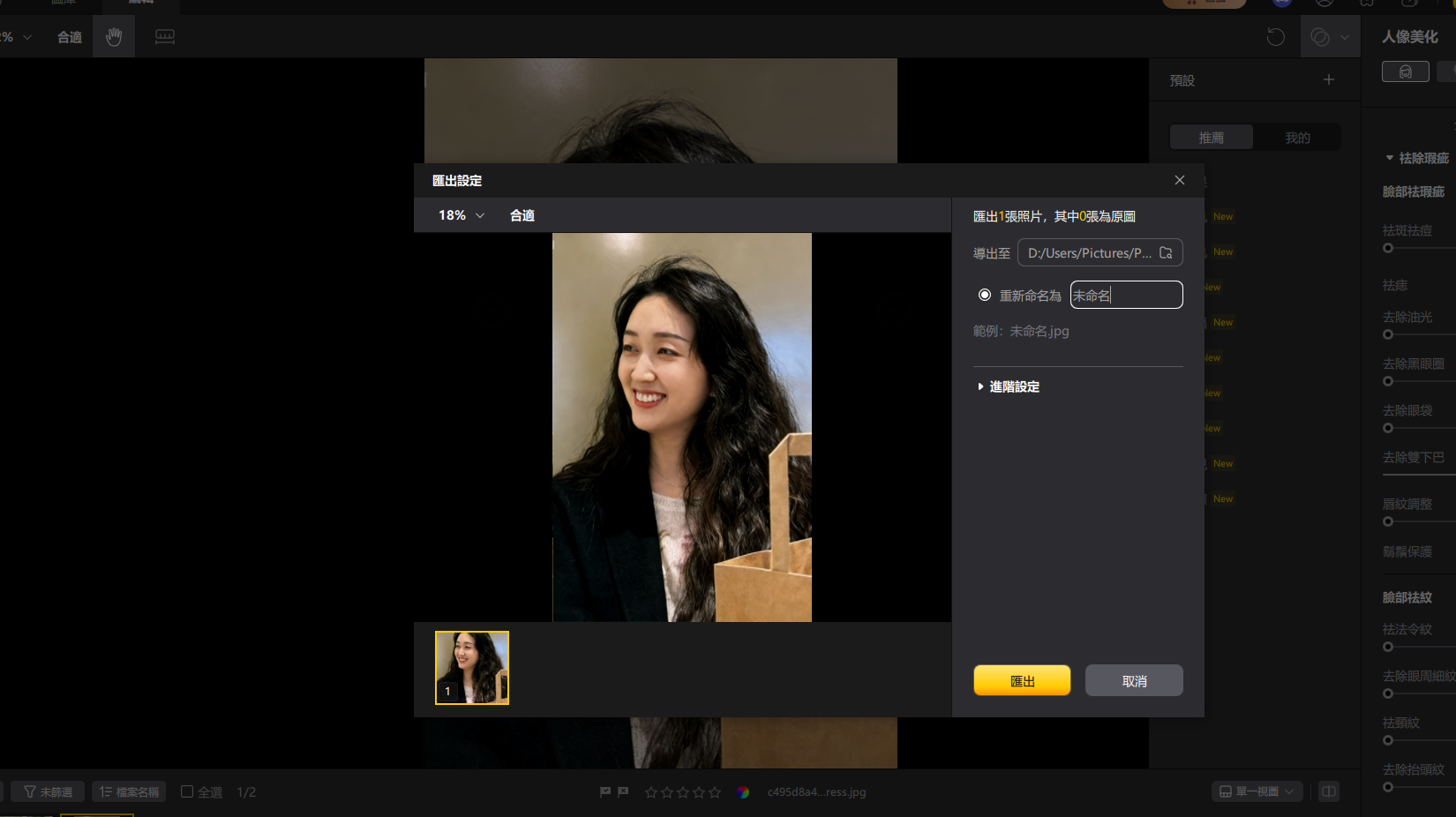Click the yellow 匯出 button

tap(1022, 681)
